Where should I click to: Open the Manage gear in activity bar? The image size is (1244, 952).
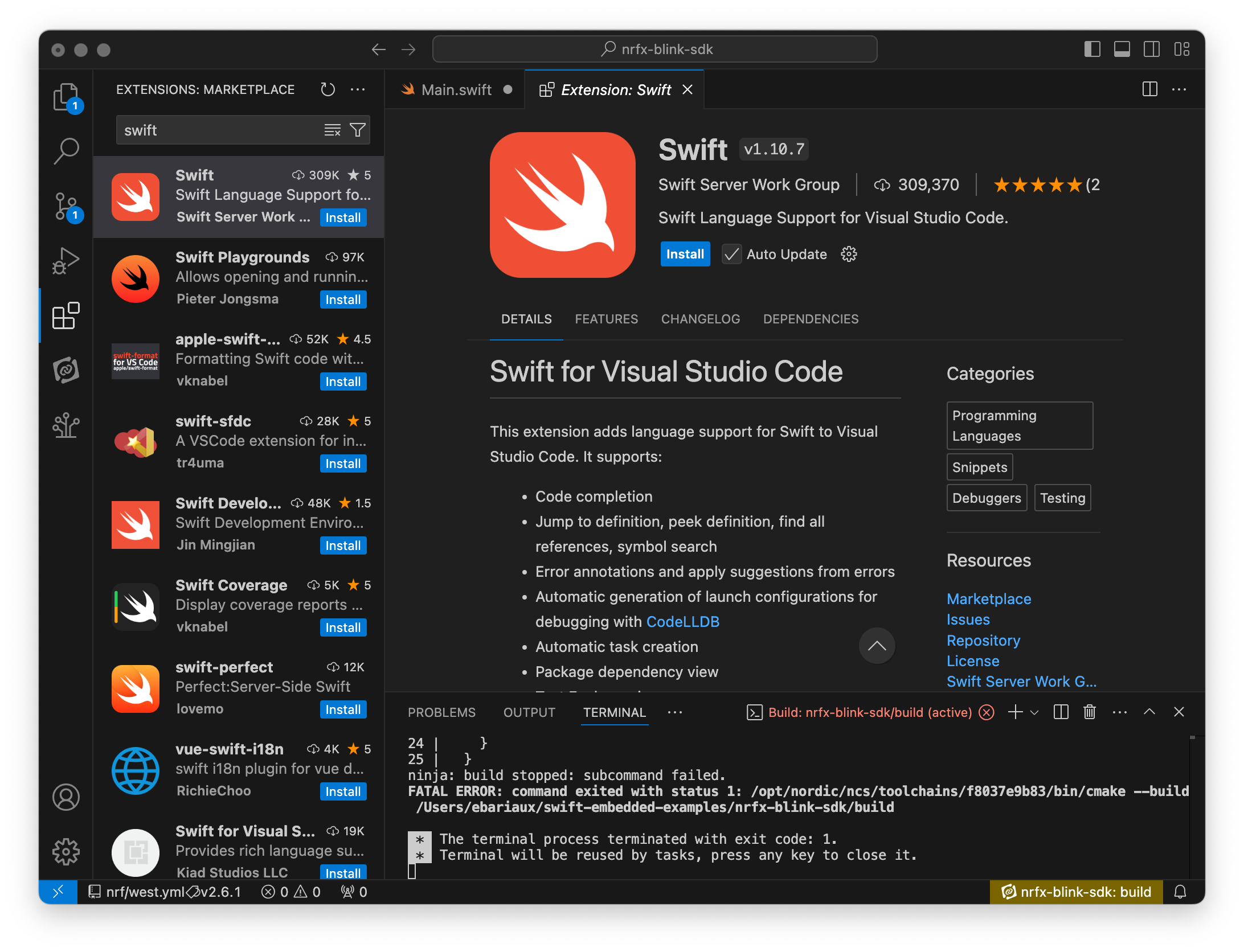coord(66,852)
